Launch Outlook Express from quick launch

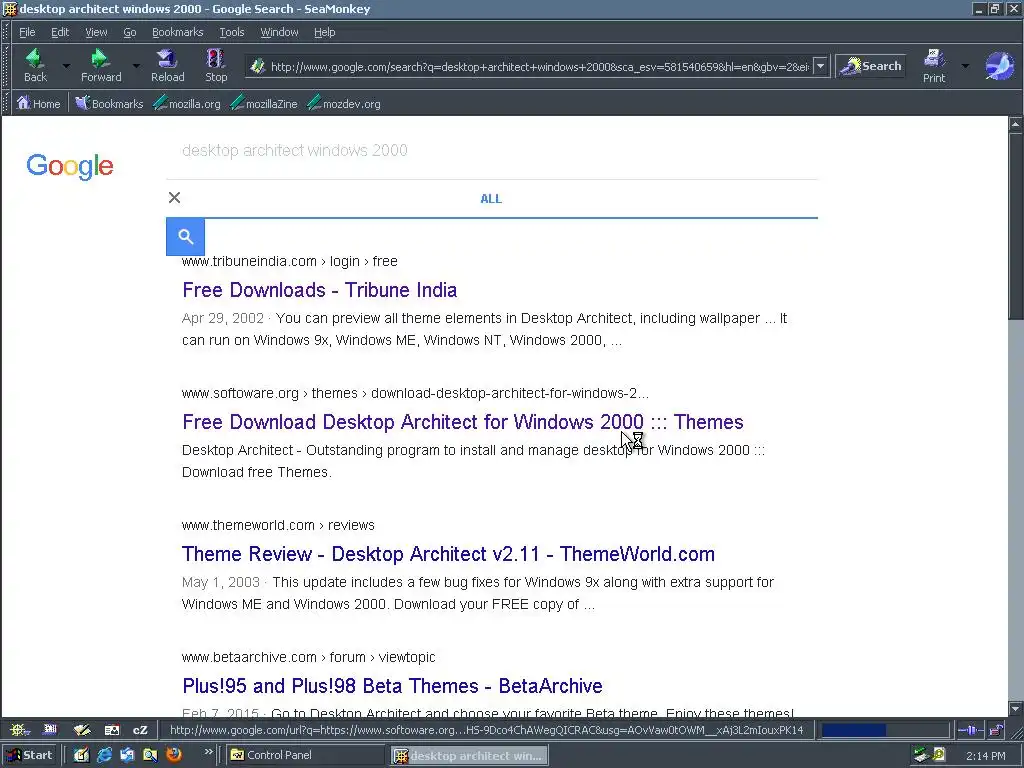(127, 755)
